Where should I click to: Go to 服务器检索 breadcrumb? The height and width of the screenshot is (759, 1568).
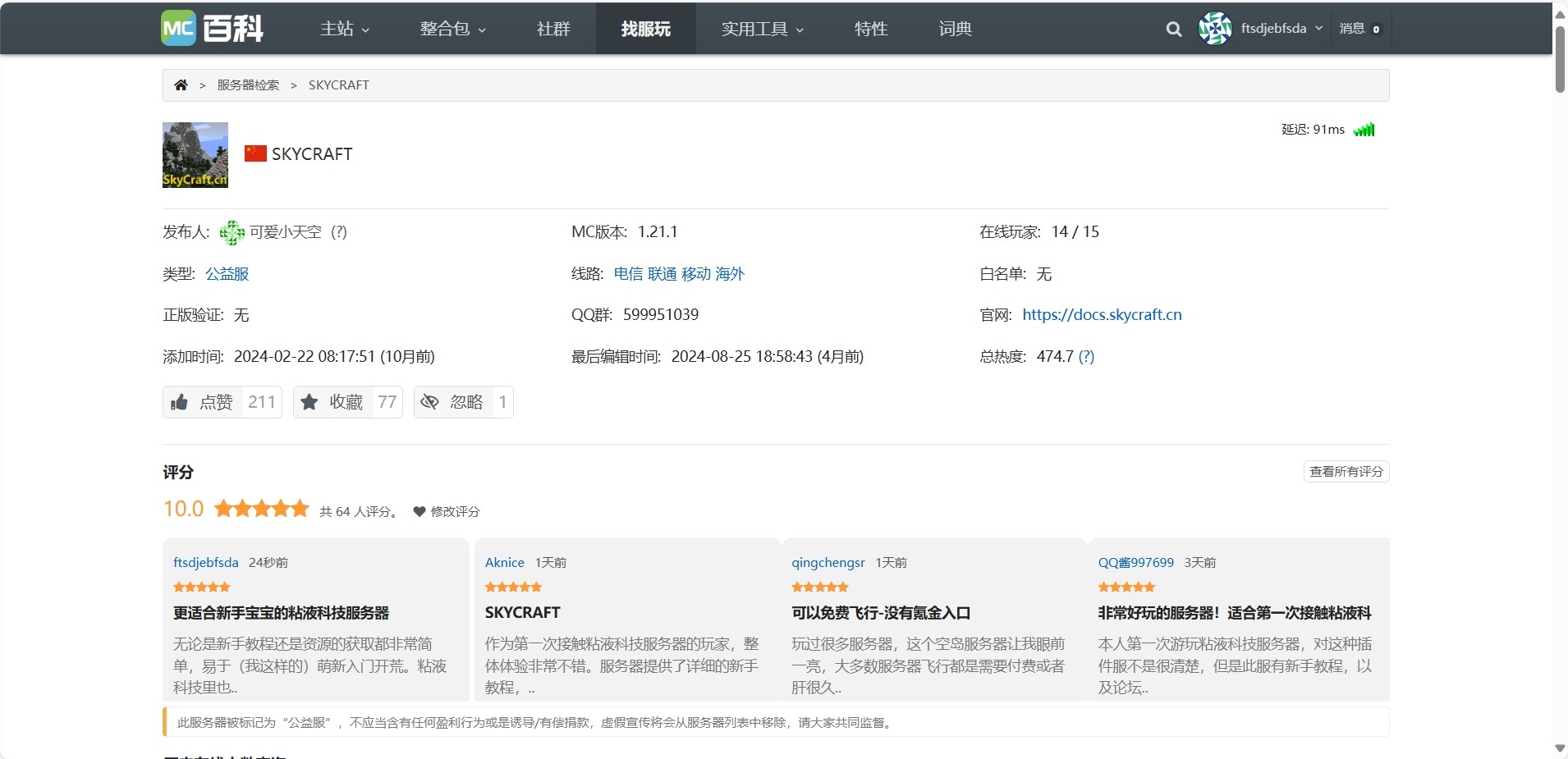tap(248, 85)
